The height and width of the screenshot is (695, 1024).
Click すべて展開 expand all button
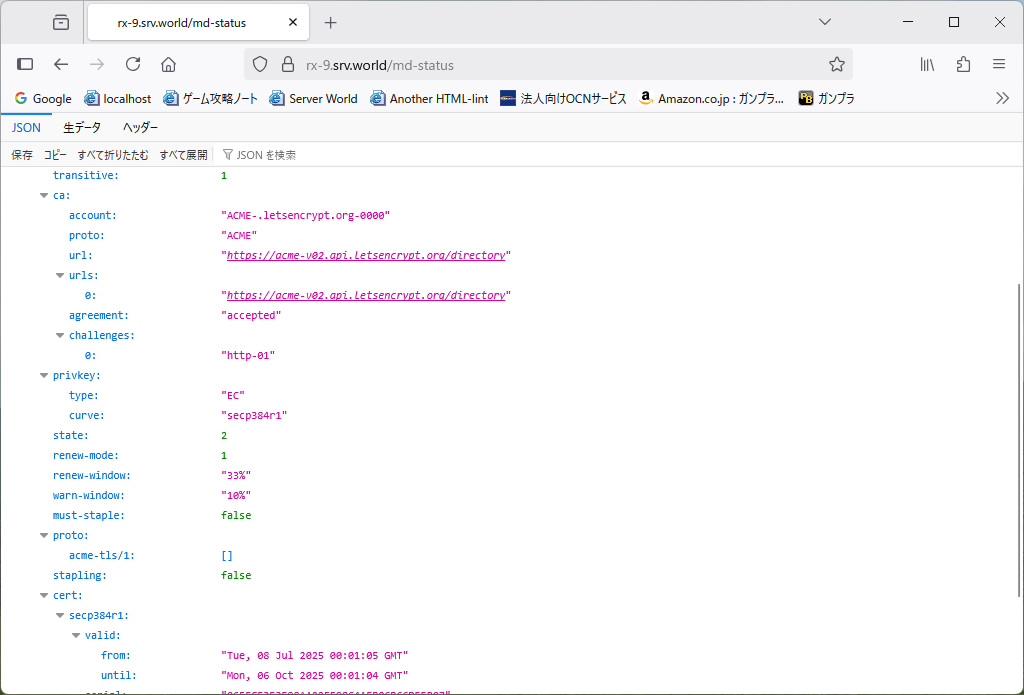pyautogui.click(x=183, y=155)
